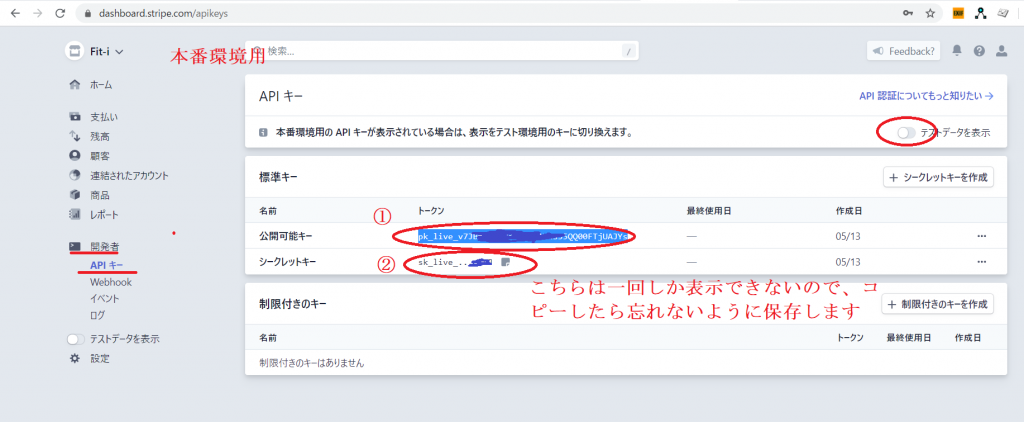Focus the 検索 search field
Viewport: 1024px width, 422px height.
[441, 51]
